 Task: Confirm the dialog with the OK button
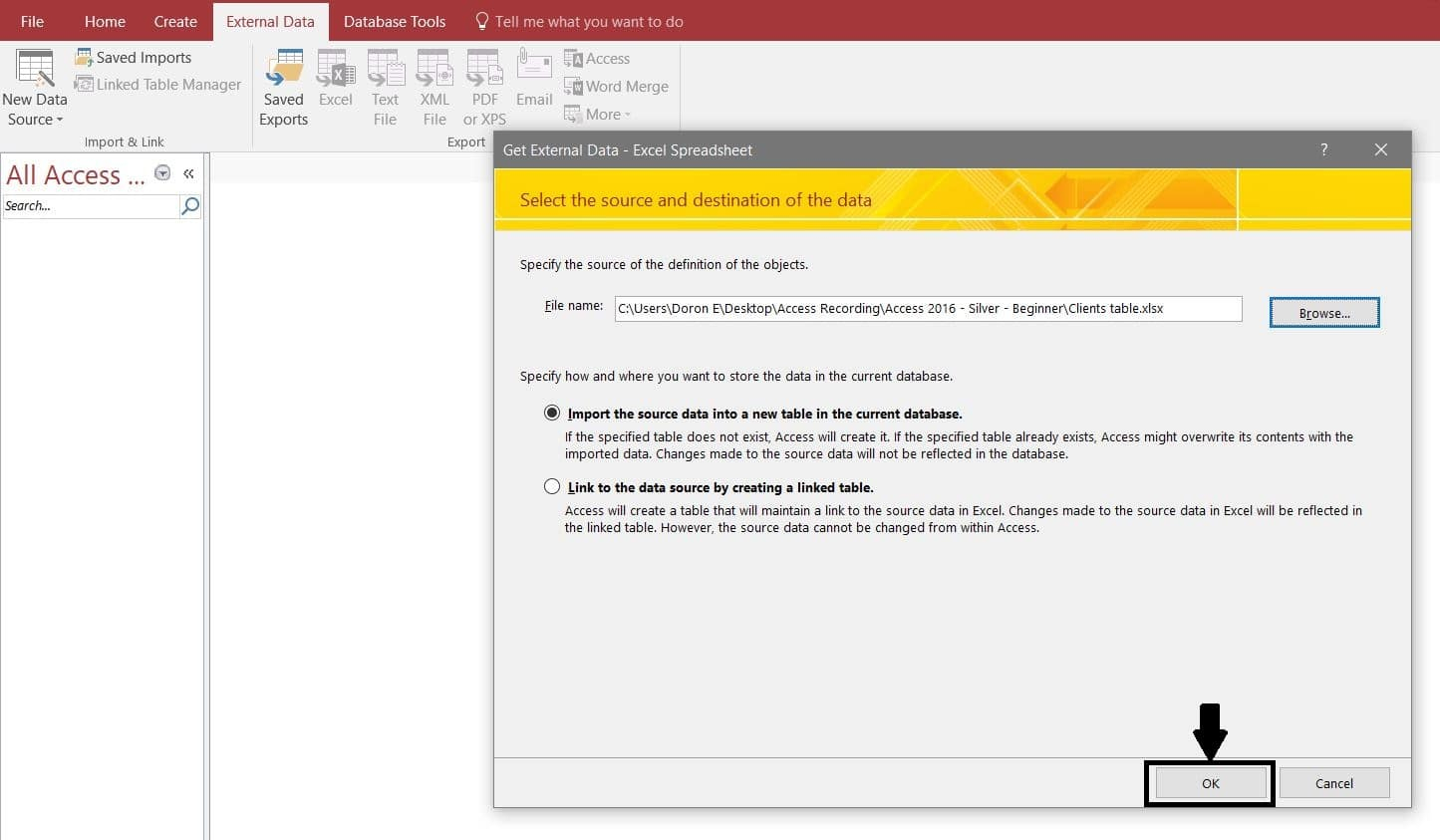(1210, 783)
